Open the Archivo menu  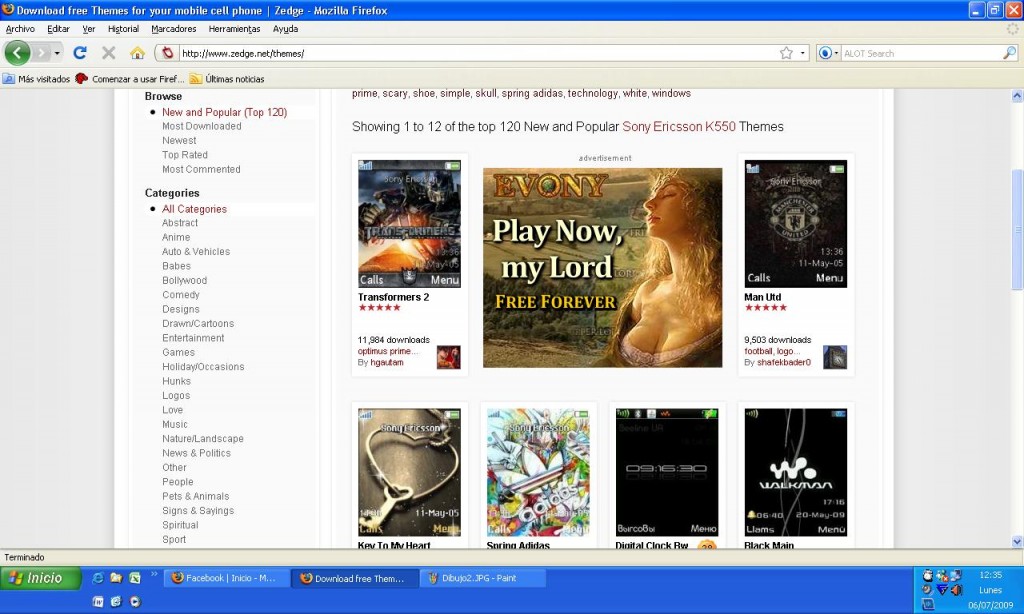[20, 29]
